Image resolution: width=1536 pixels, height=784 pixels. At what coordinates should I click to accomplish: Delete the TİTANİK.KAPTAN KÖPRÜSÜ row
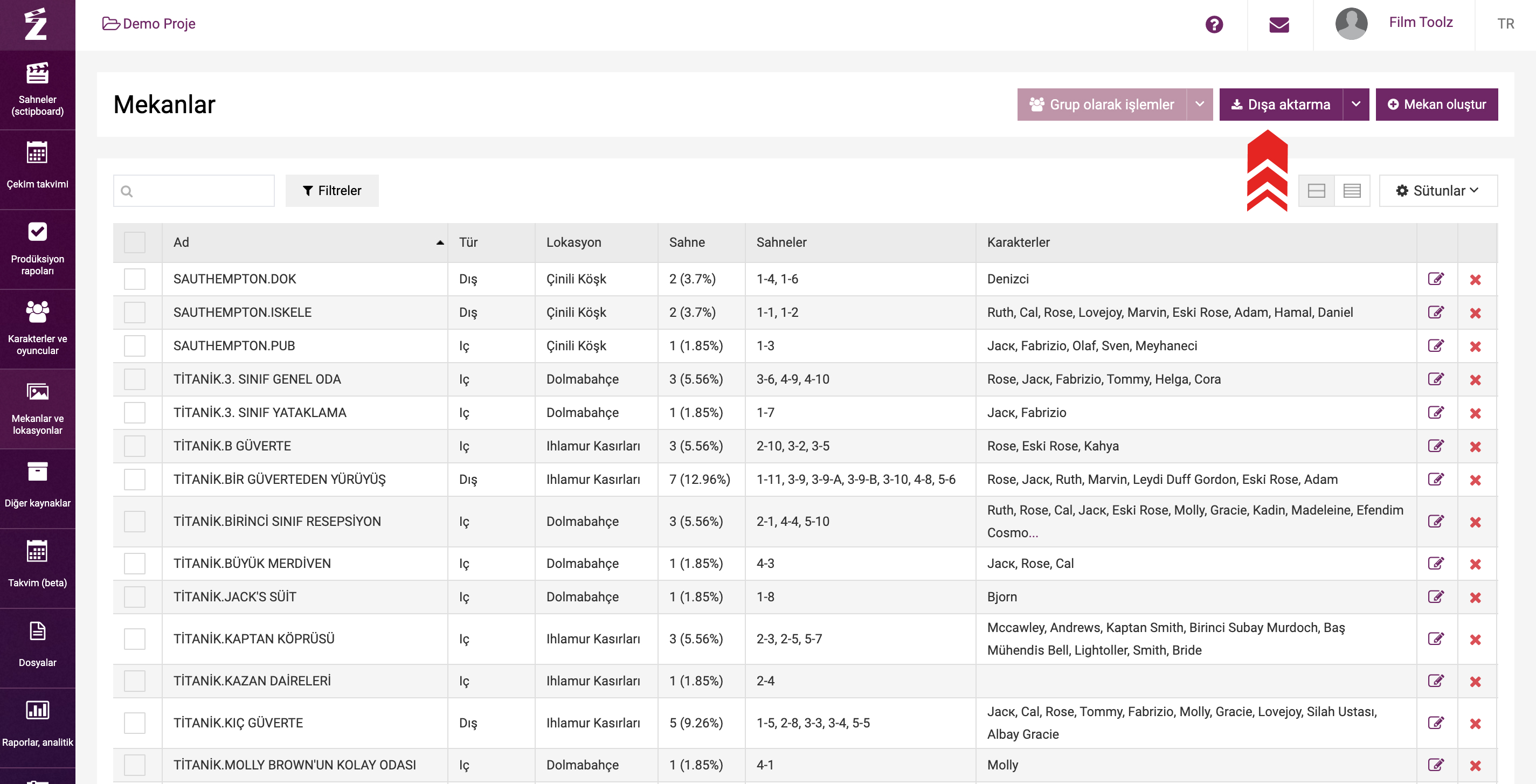[x=1475, y=640]
